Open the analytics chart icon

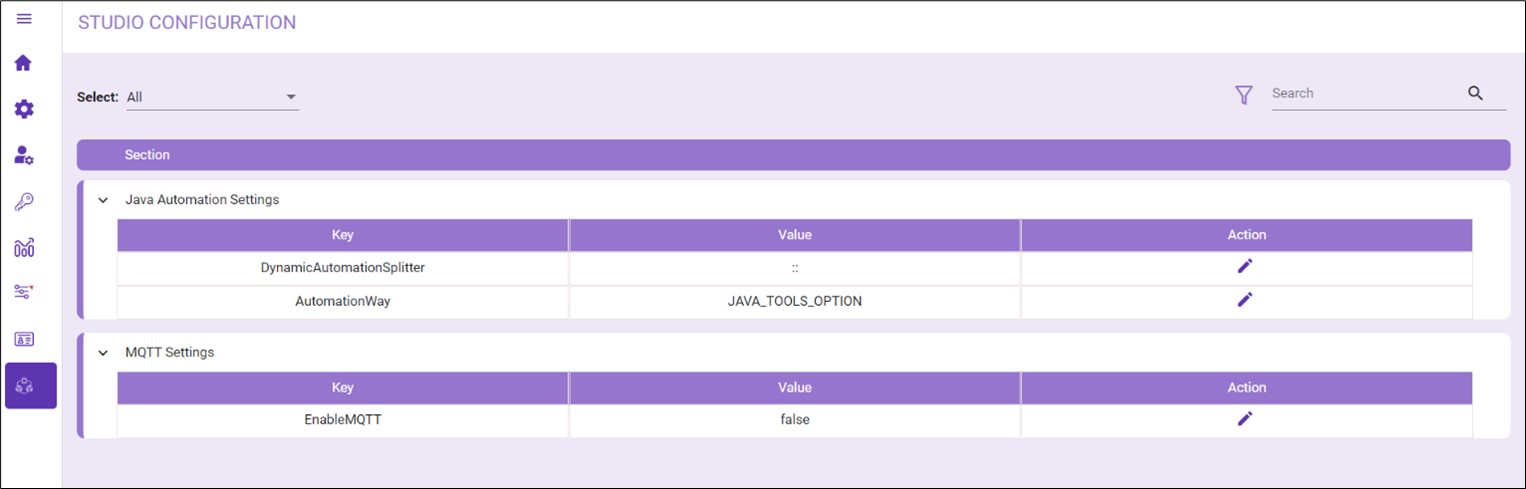point(24,247)
